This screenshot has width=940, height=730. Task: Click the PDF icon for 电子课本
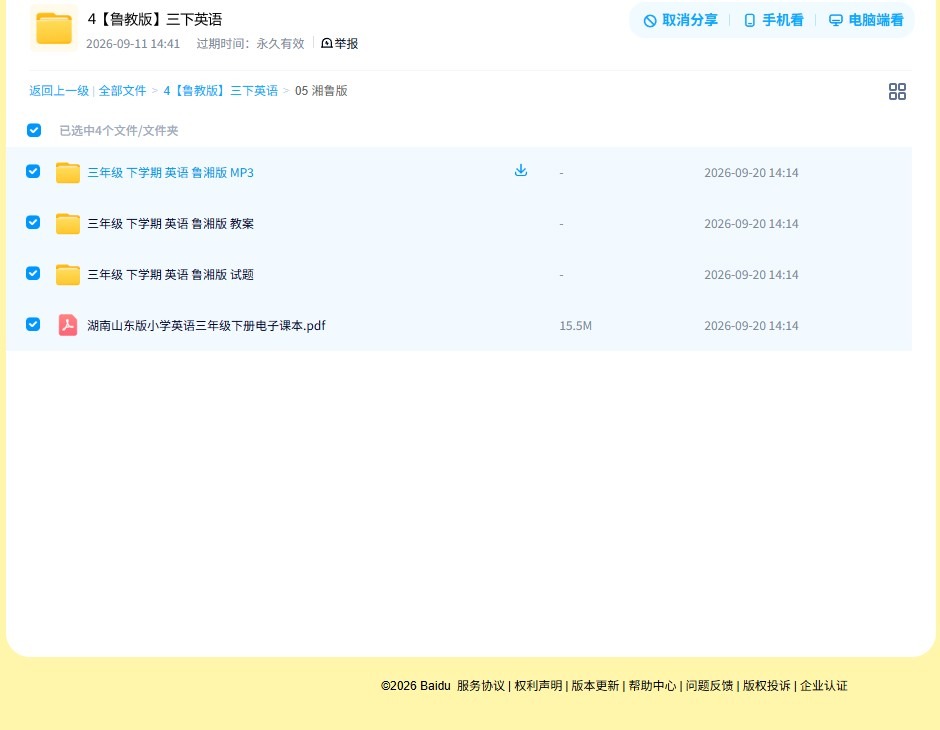click(x=68, y=325)
